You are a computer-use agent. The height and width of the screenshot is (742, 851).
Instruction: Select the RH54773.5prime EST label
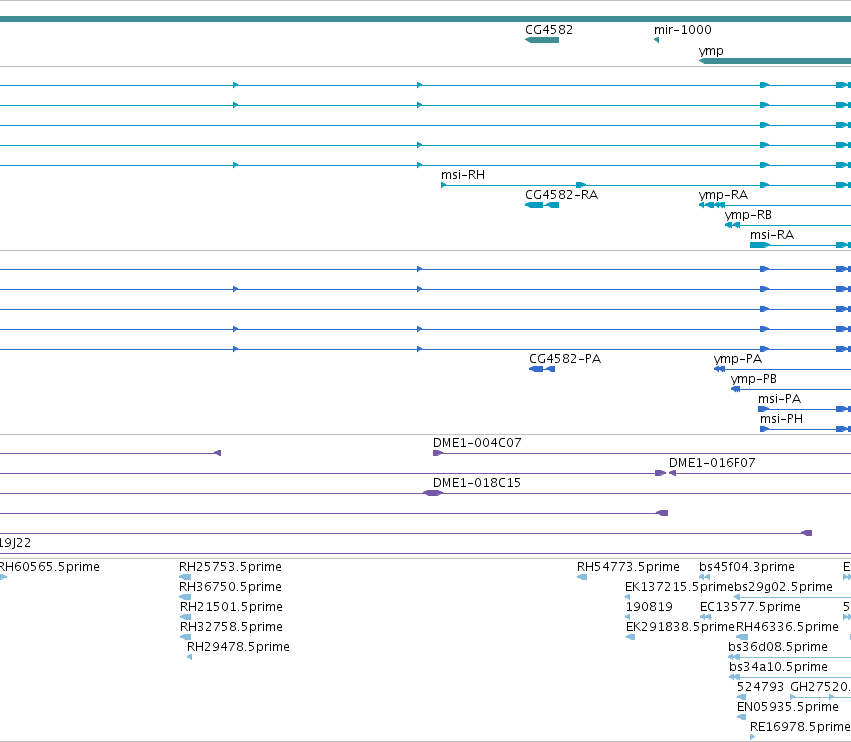pos(628,567)
